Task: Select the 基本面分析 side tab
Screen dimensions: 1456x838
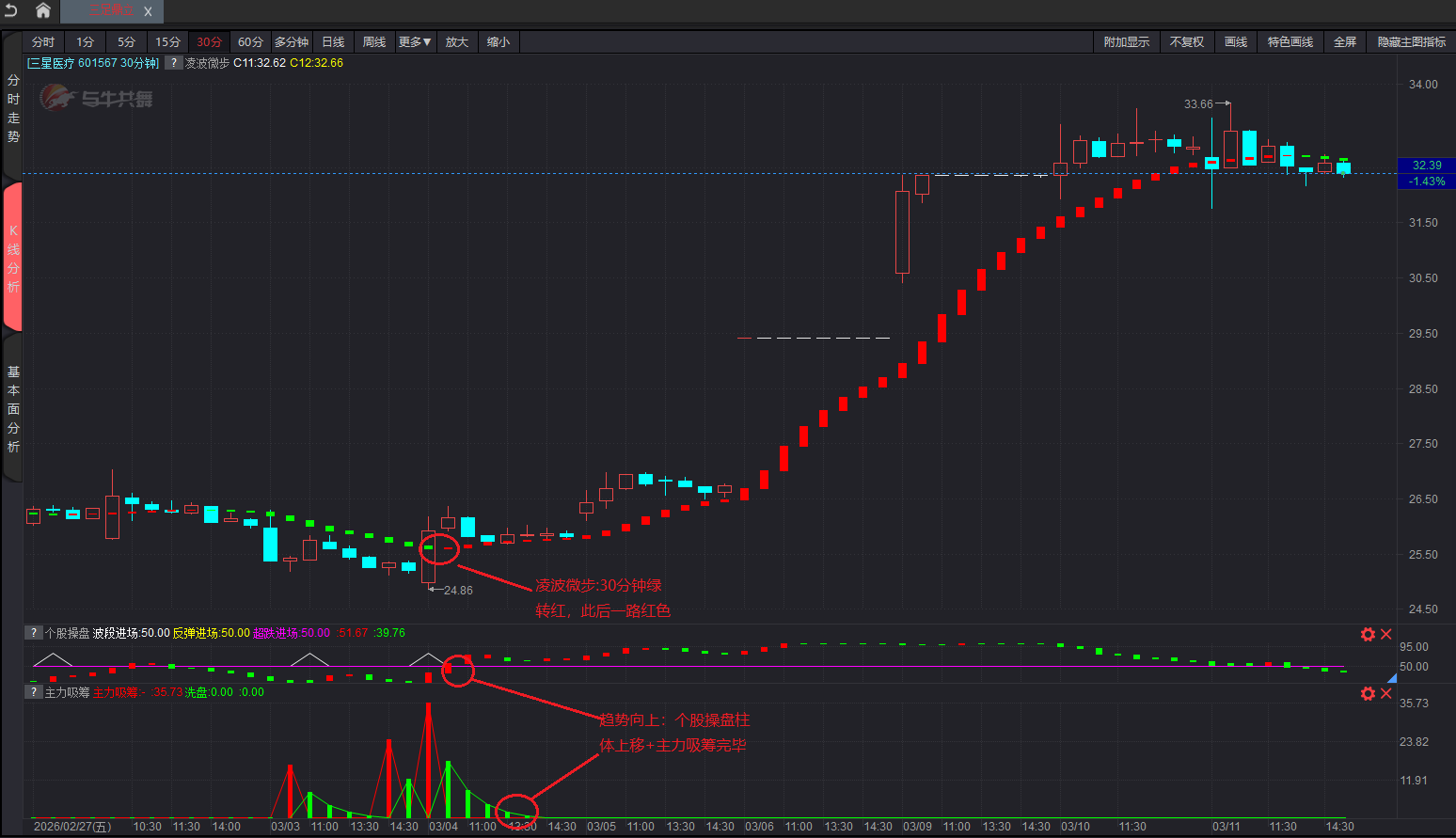Action: pos(13,409)
